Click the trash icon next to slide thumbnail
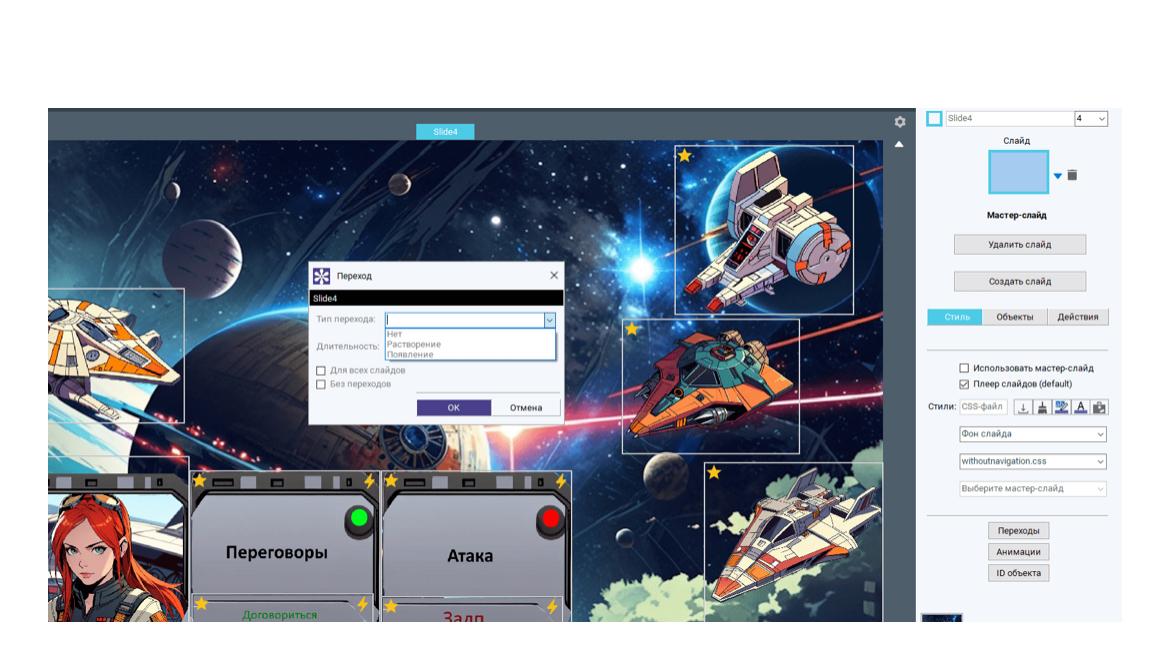 tap(1072, 175)
